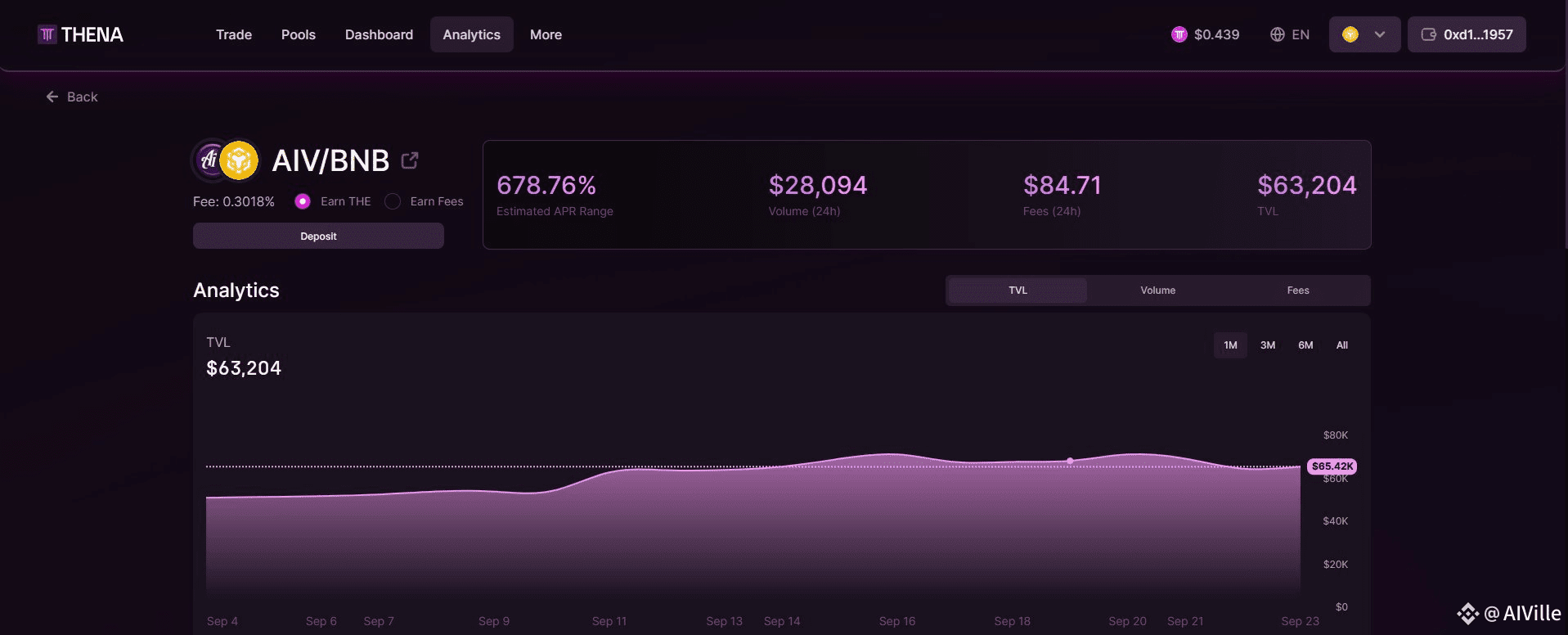This screenshot has height=635, width=1568.
Task: Click the $65.42K chart value label
Action: point(1332,466)
